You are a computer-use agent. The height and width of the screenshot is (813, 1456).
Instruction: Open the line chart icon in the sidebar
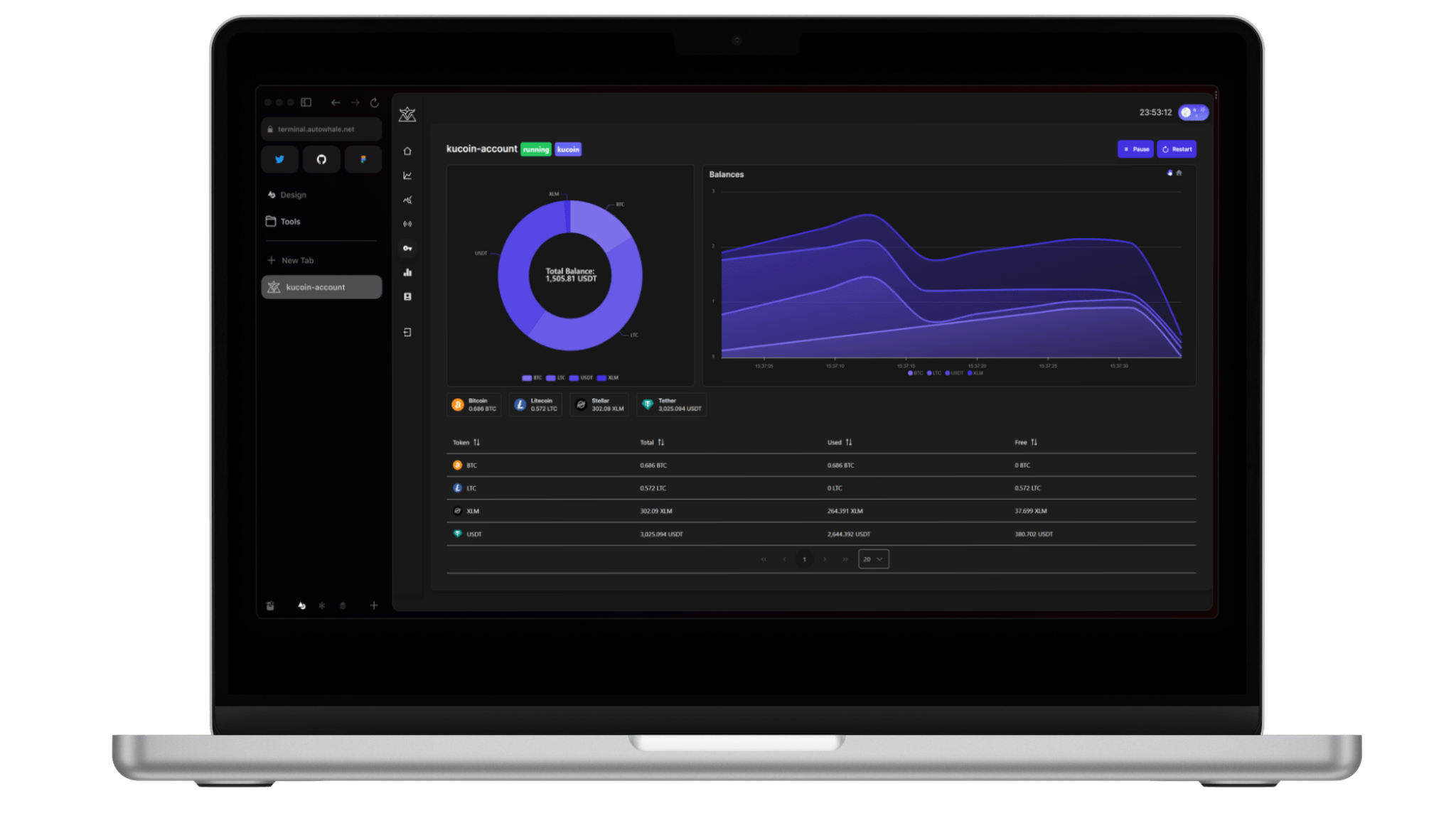tap(407, 176)
